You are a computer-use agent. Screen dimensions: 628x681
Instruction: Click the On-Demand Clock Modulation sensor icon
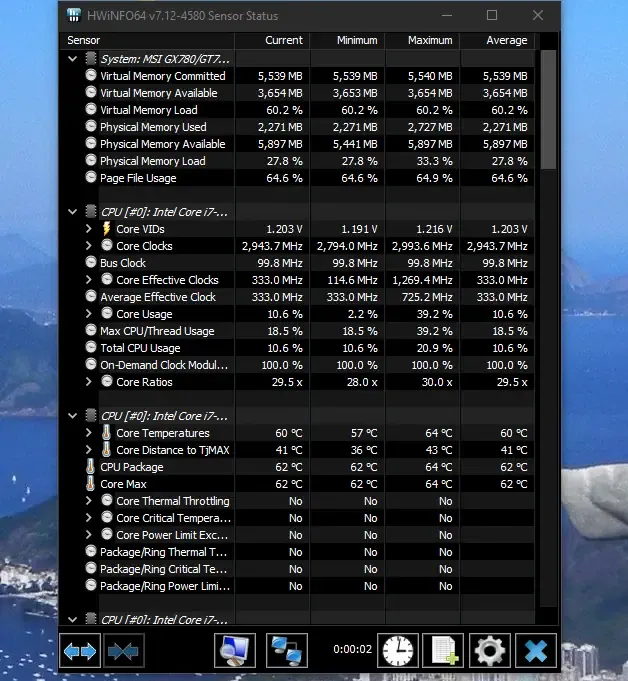91,364
